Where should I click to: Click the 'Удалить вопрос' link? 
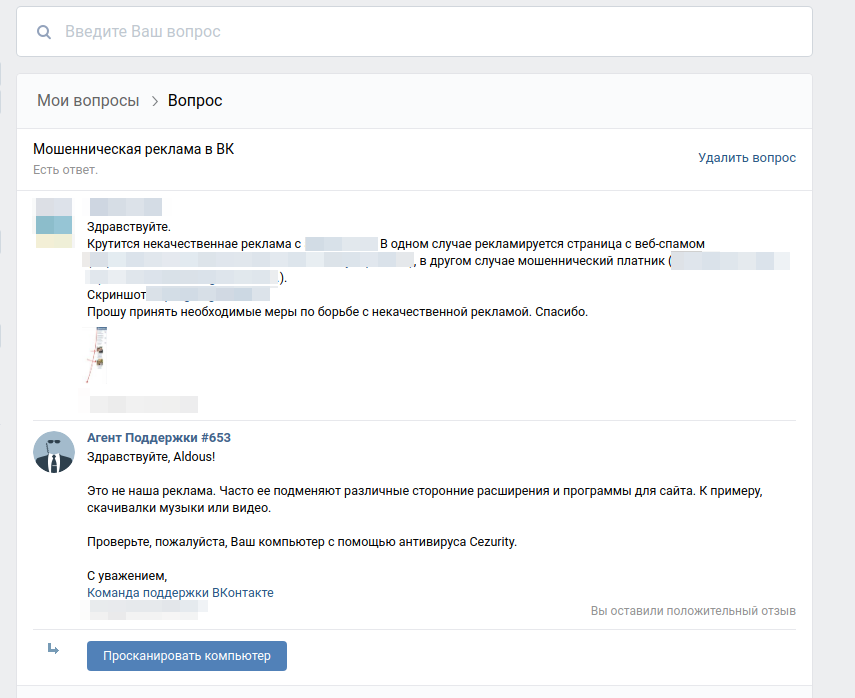coord(747,158)
